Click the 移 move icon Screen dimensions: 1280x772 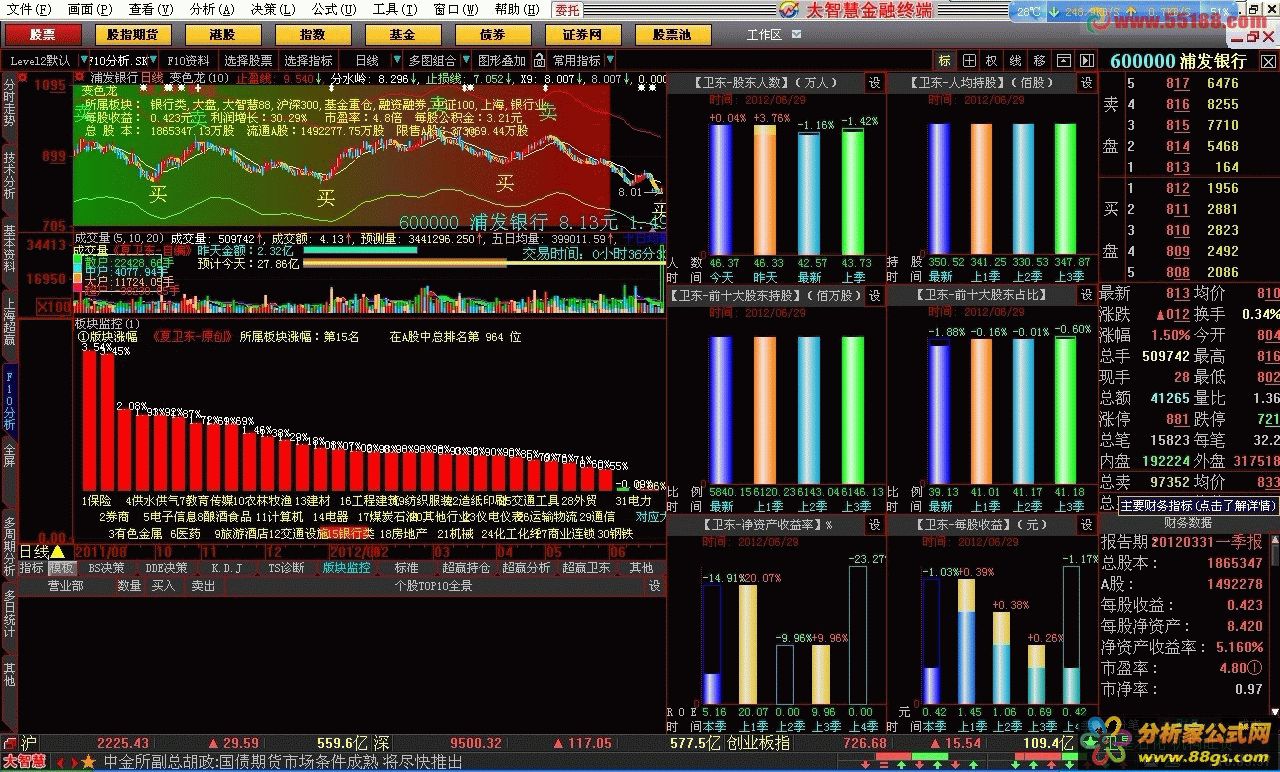[x=1040, y=61]
